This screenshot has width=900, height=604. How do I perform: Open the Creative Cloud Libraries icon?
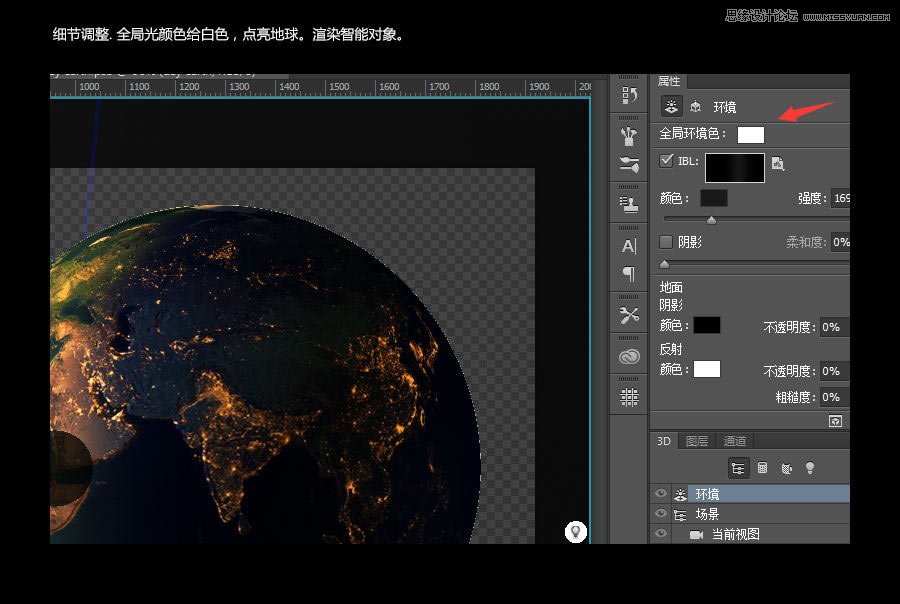(x=629, y=356)
